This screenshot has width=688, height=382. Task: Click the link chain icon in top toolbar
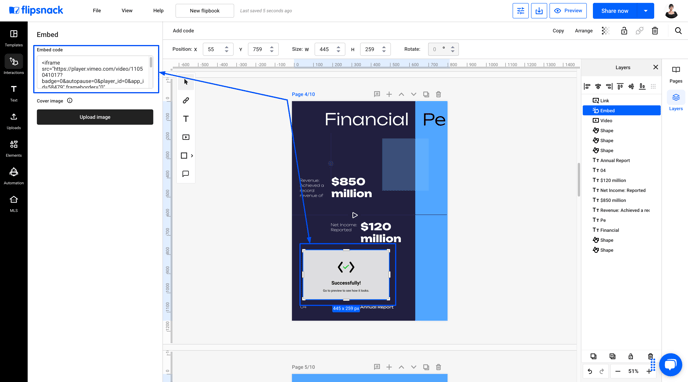[x=639, y=31]
